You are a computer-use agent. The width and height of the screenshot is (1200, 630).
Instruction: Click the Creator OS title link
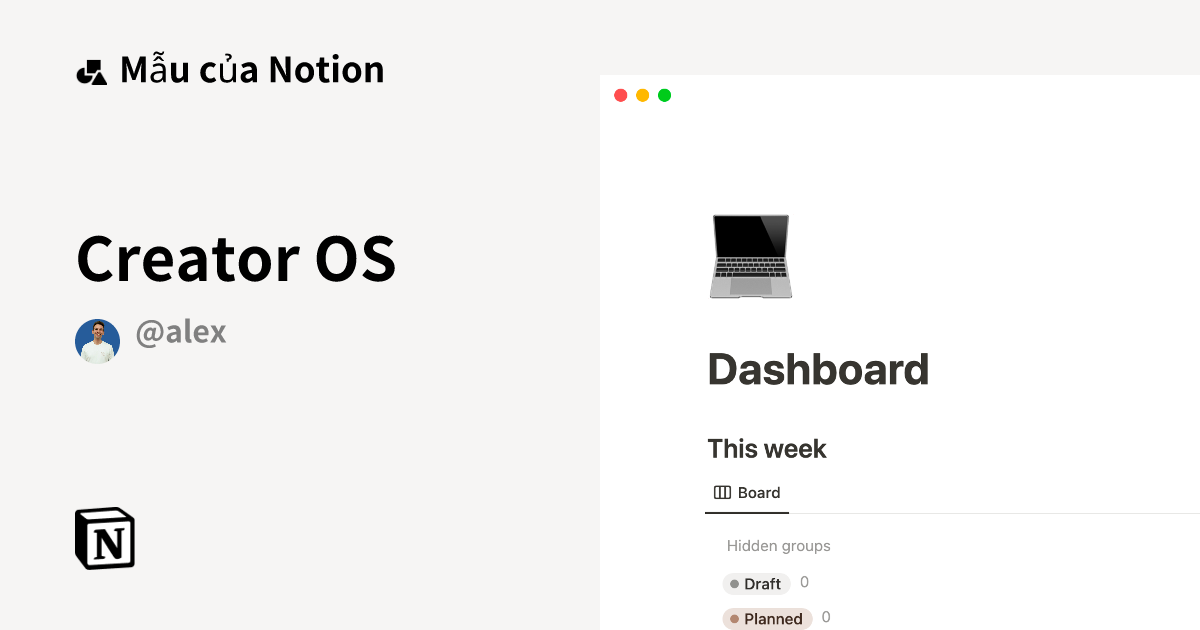[236, 257]
